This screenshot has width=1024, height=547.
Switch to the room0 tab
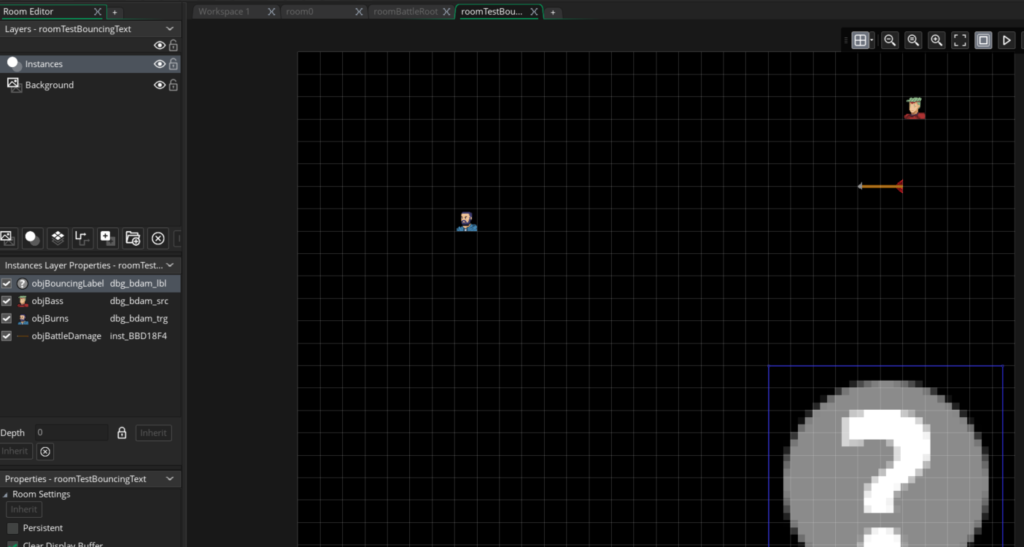pyautogui.click(x=300, y=12)
